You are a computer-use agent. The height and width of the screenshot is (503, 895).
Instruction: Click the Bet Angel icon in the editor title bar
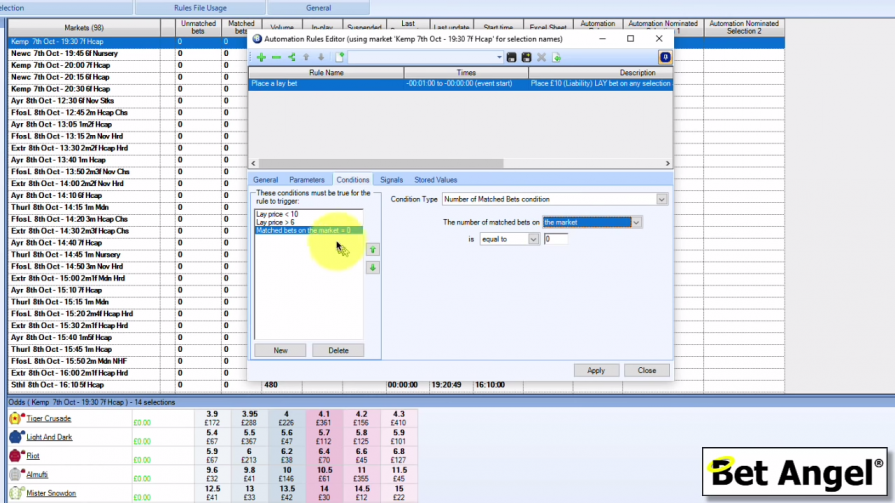257,39
